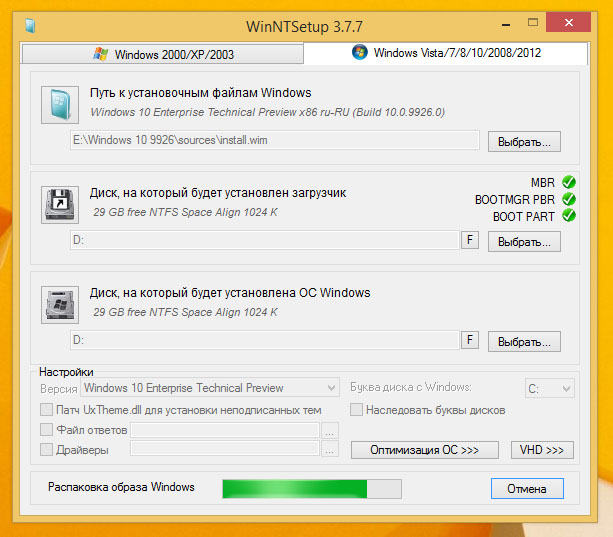
Task: Click the Windows installation drive D: field
Action: click(x=265, y=340)
